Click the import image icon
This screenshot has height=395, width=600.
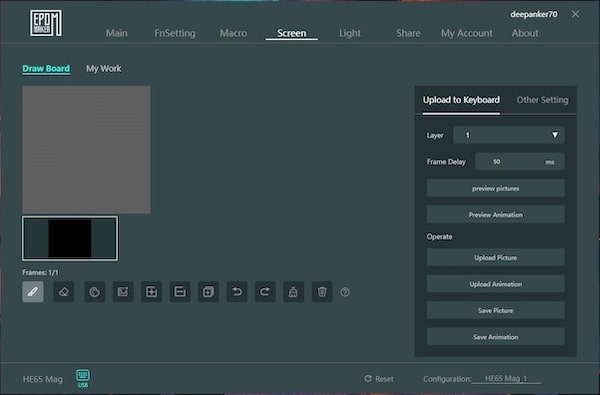point(123,292)
